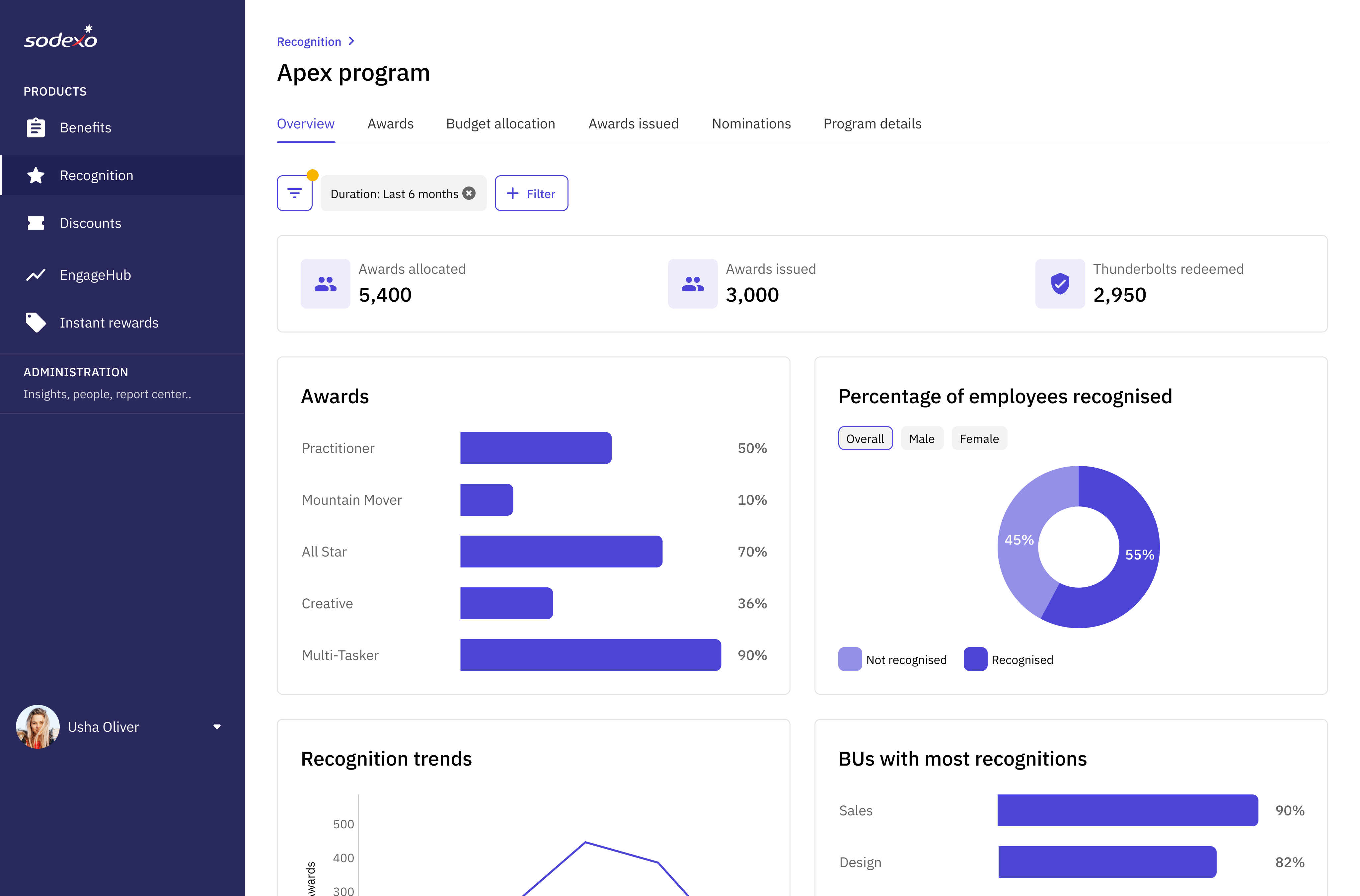Click the Discounts ticket icon

pos(36,223)
